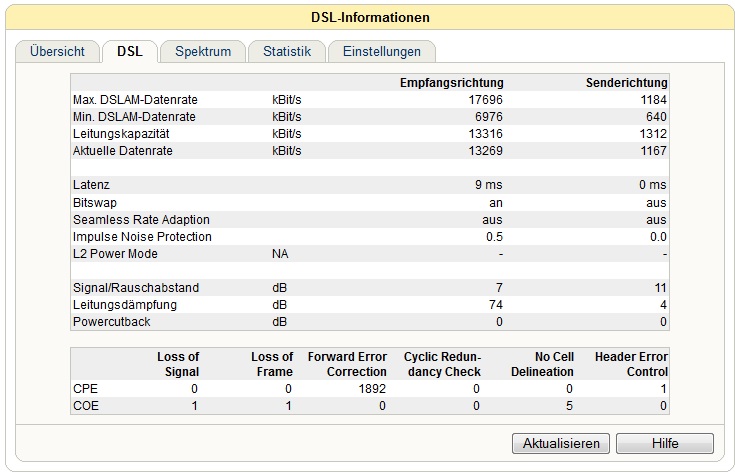Click the COE row label
This screenshot has height=472, width=735.
(x=86, y=405)
